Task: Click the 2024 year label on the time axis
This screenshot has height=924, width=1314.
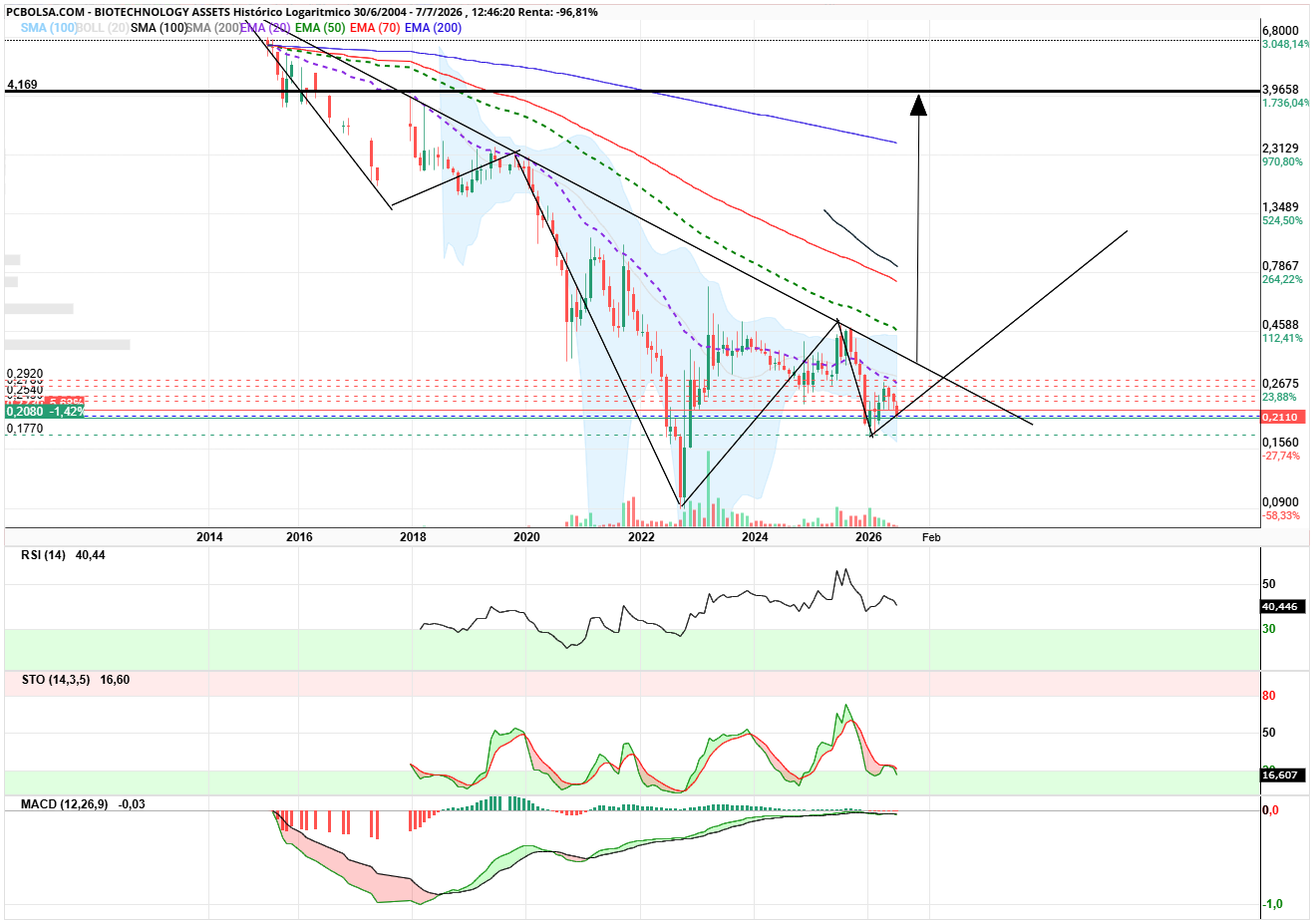Action: (x=755, y=537)
